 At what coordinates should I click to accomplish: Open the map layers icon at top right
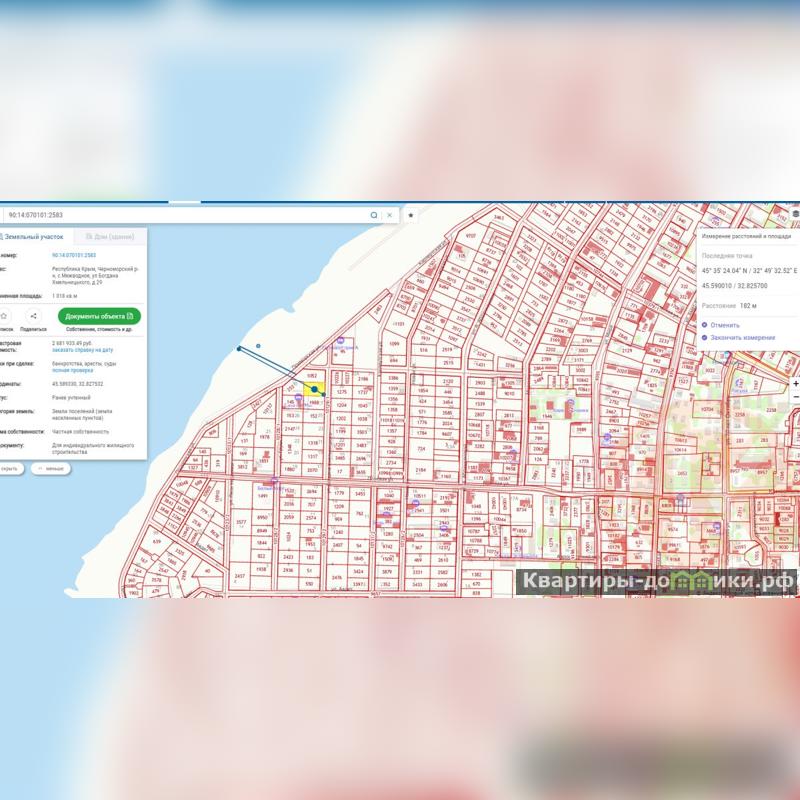click(x=795, y=214)
